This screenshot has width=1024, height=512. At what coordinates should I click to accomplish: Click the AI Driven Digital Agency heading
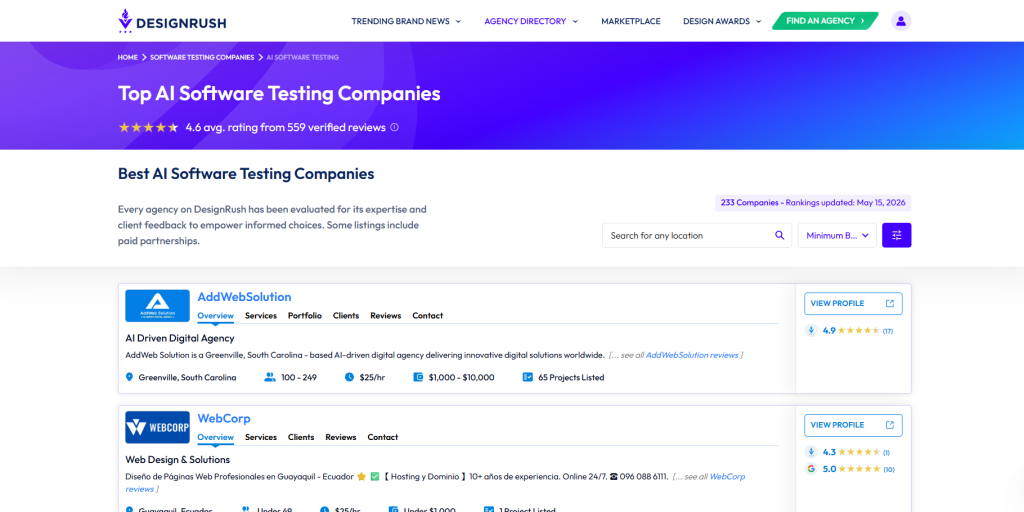pos(180,338)
